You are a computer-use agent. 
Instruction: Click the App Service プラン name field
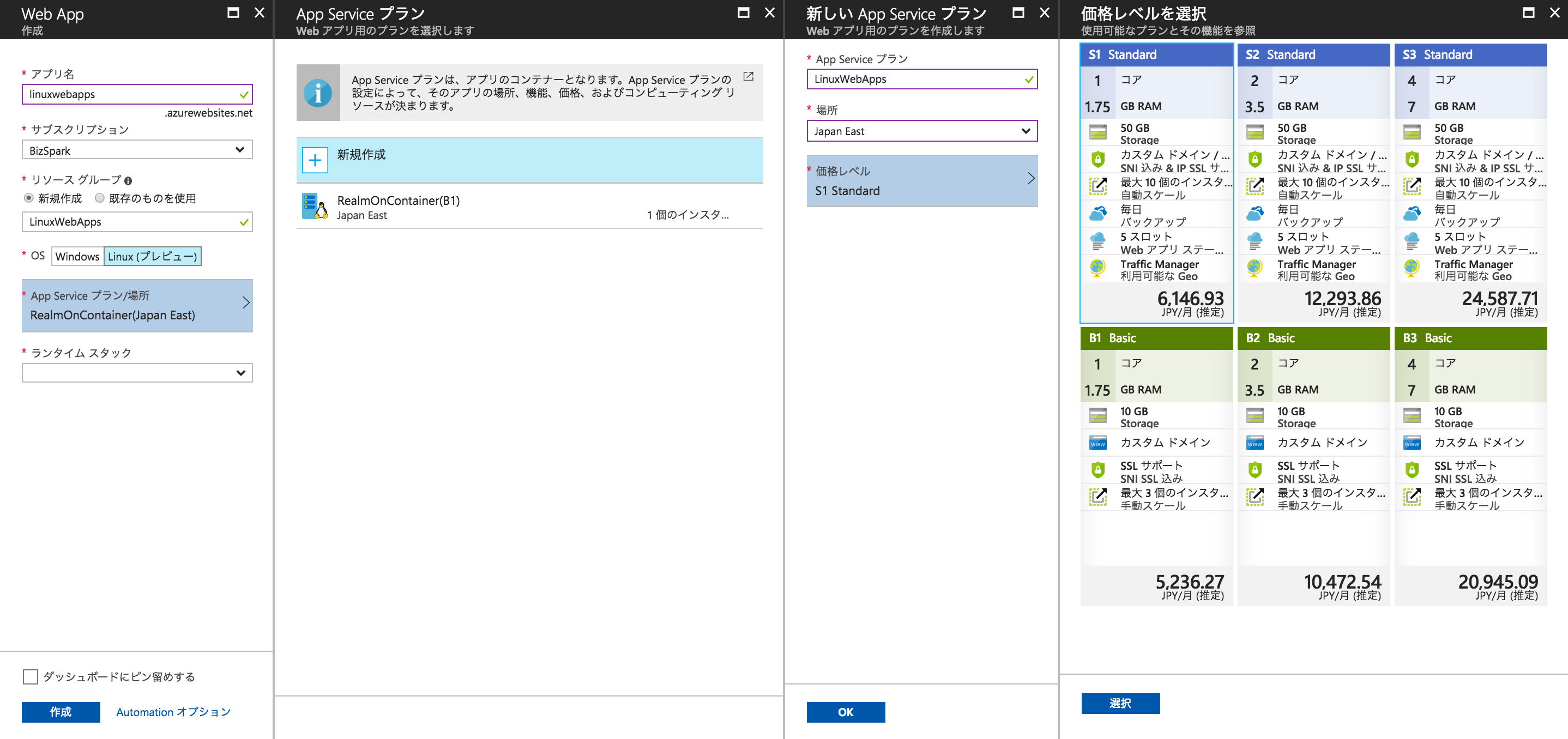pyautogui.click(x=922, y=79)
